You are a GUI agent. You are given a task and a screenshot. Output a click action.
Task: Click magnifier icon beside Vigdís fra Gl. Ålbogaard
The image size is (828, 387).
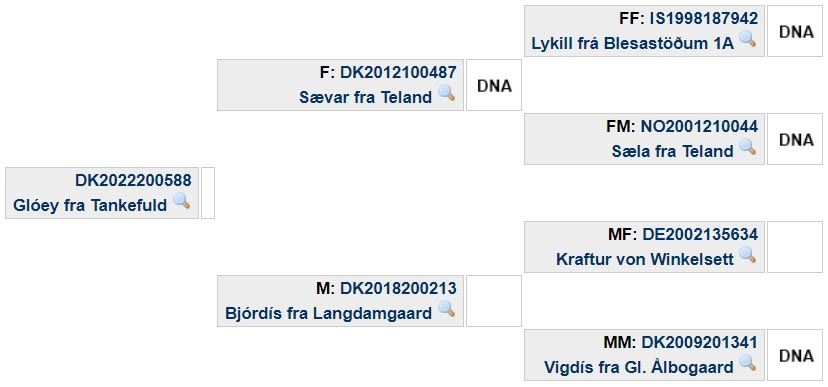click(x=748, y=363)
